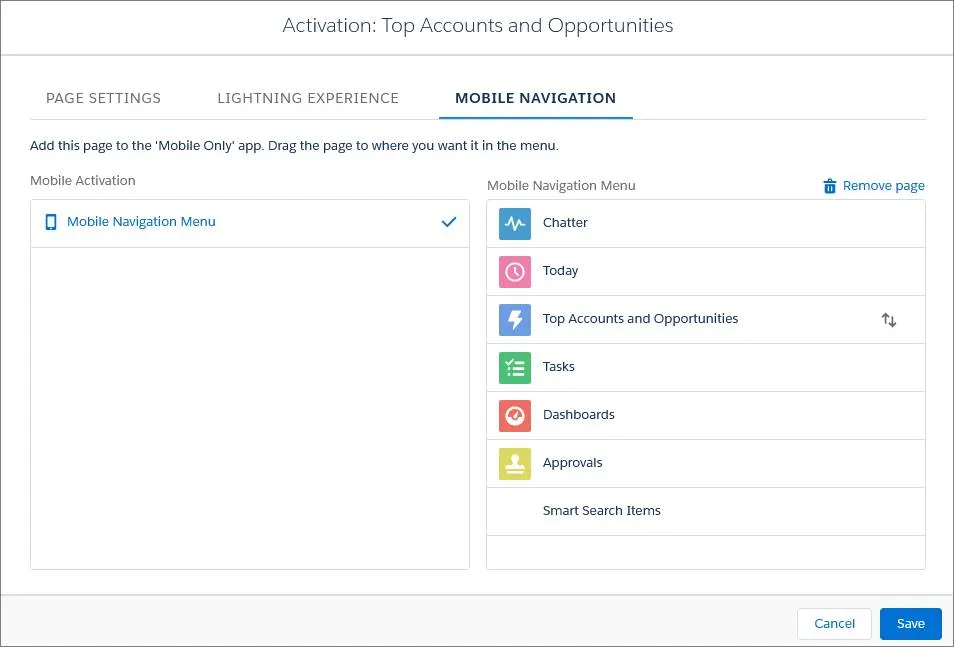
Task: Open the Lightning Experience tab
Action: click(x=307, y=98)
